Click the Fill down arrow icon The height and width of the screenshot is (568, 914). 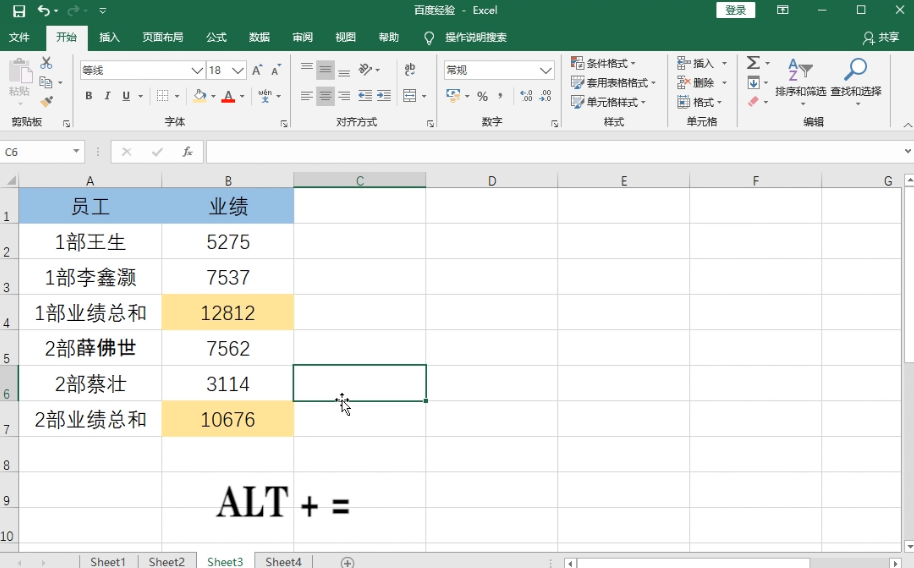point(753,82)
